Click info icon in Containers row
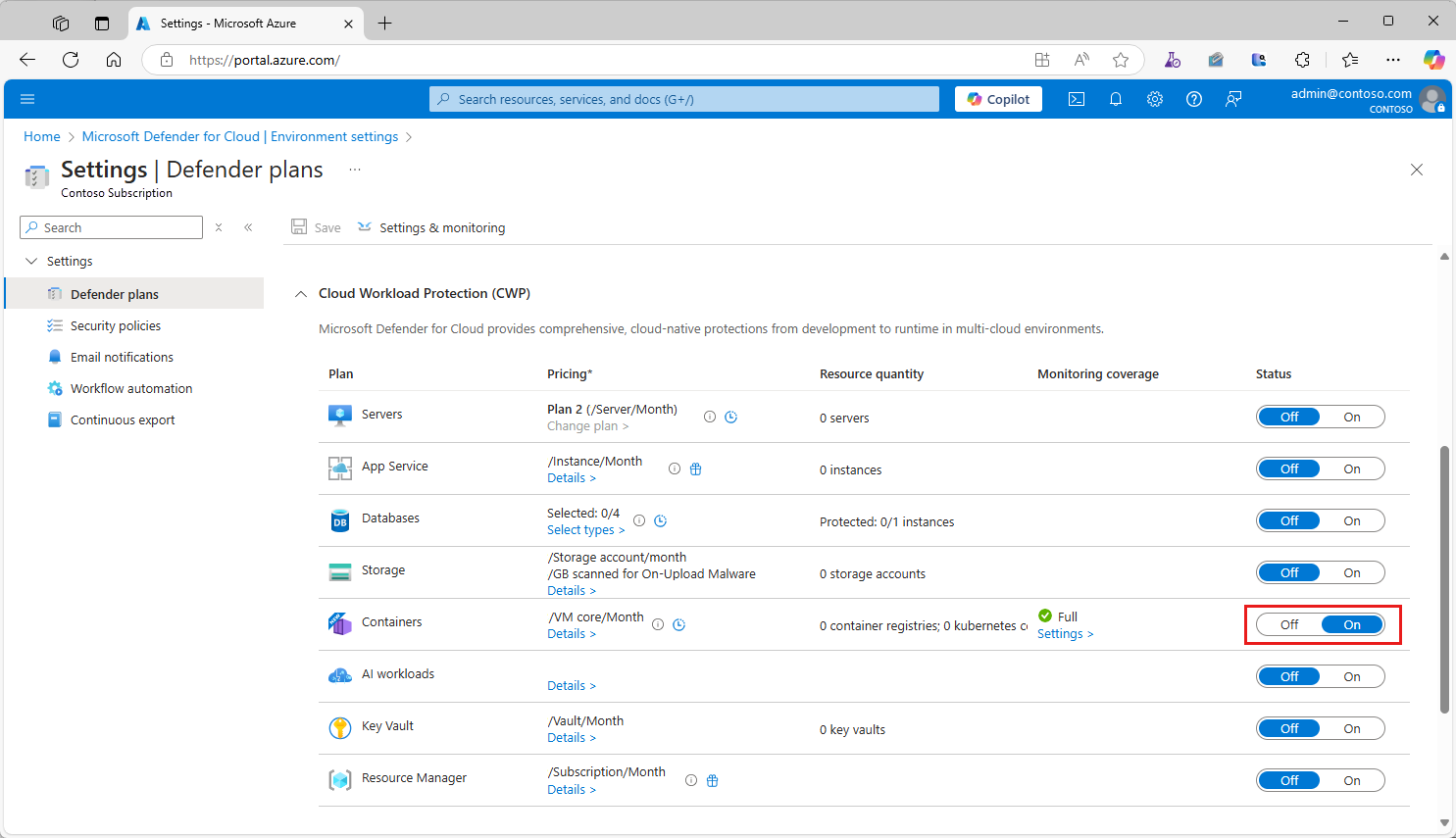 tap(658, 624)
